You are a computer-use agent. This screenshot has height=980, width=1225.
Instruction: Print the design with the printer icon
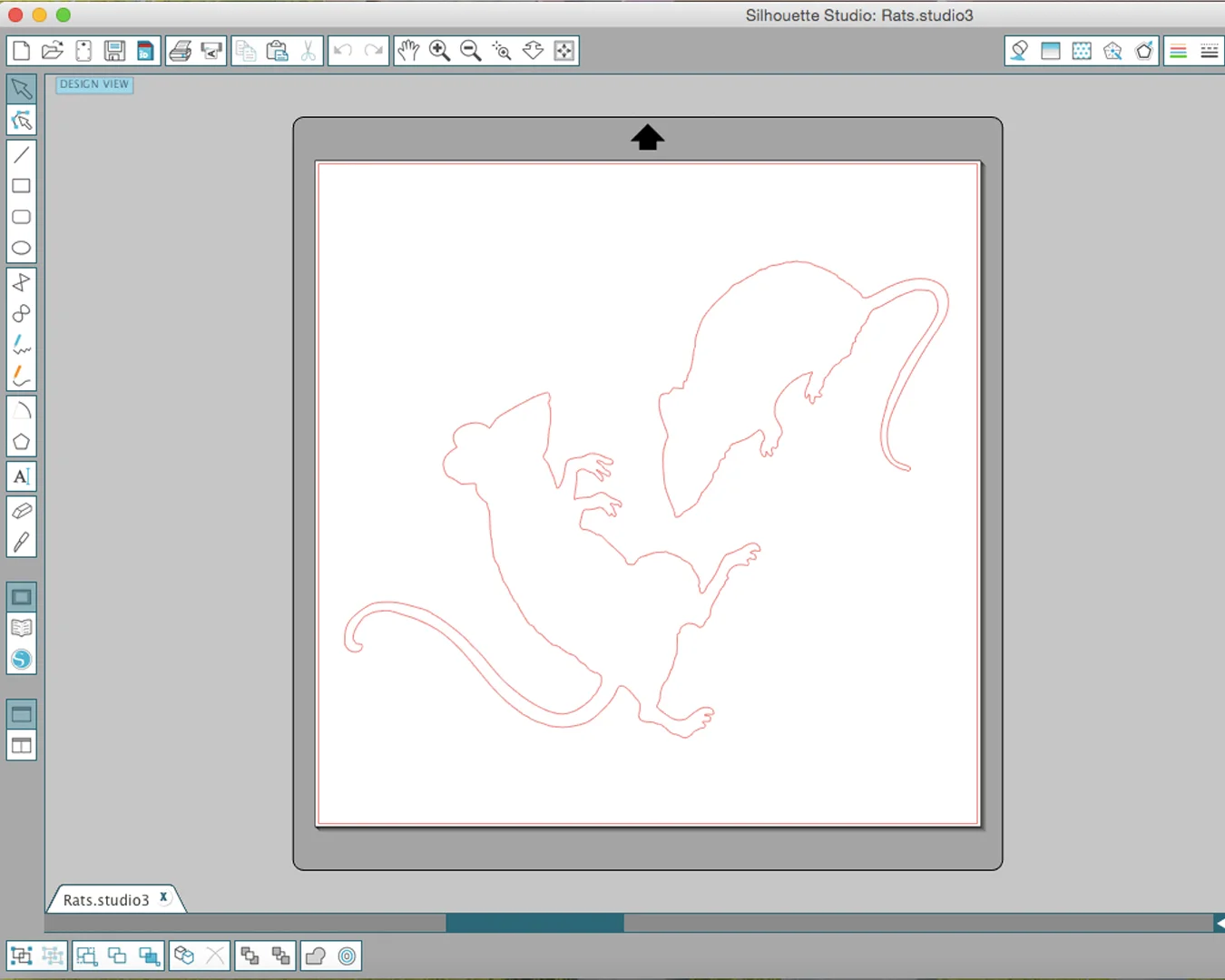click(181, 51)
